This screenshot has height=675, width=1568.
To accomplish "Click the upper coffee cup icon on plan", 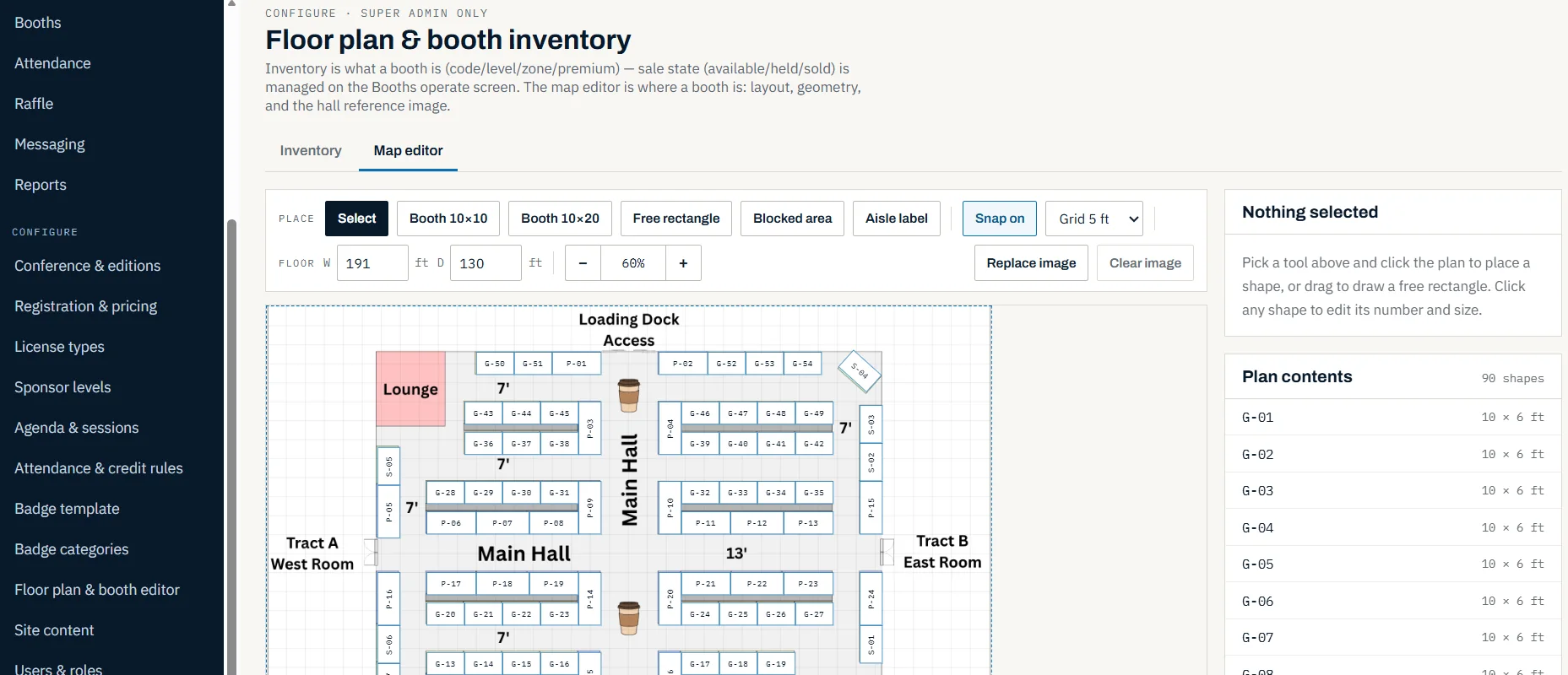I will (x=629, y=395).
